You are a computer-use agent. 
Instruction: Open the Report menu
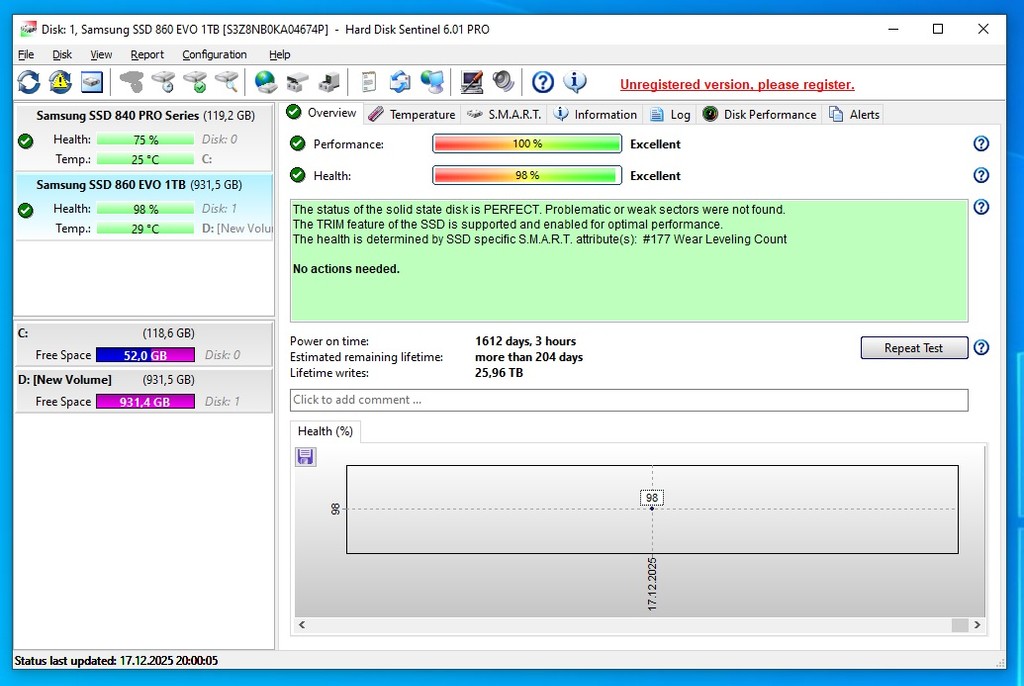147,55
